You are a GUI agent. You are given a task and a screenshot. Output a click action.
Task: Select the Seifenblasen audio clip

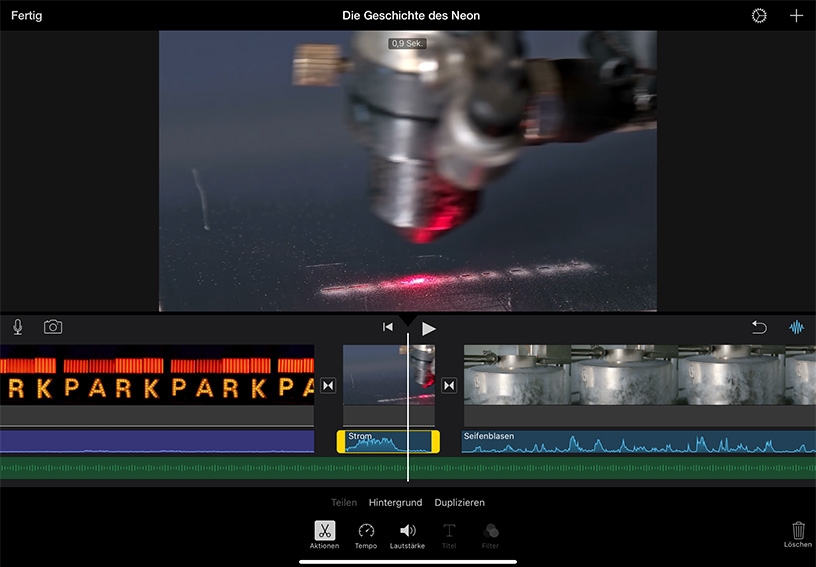639,442
